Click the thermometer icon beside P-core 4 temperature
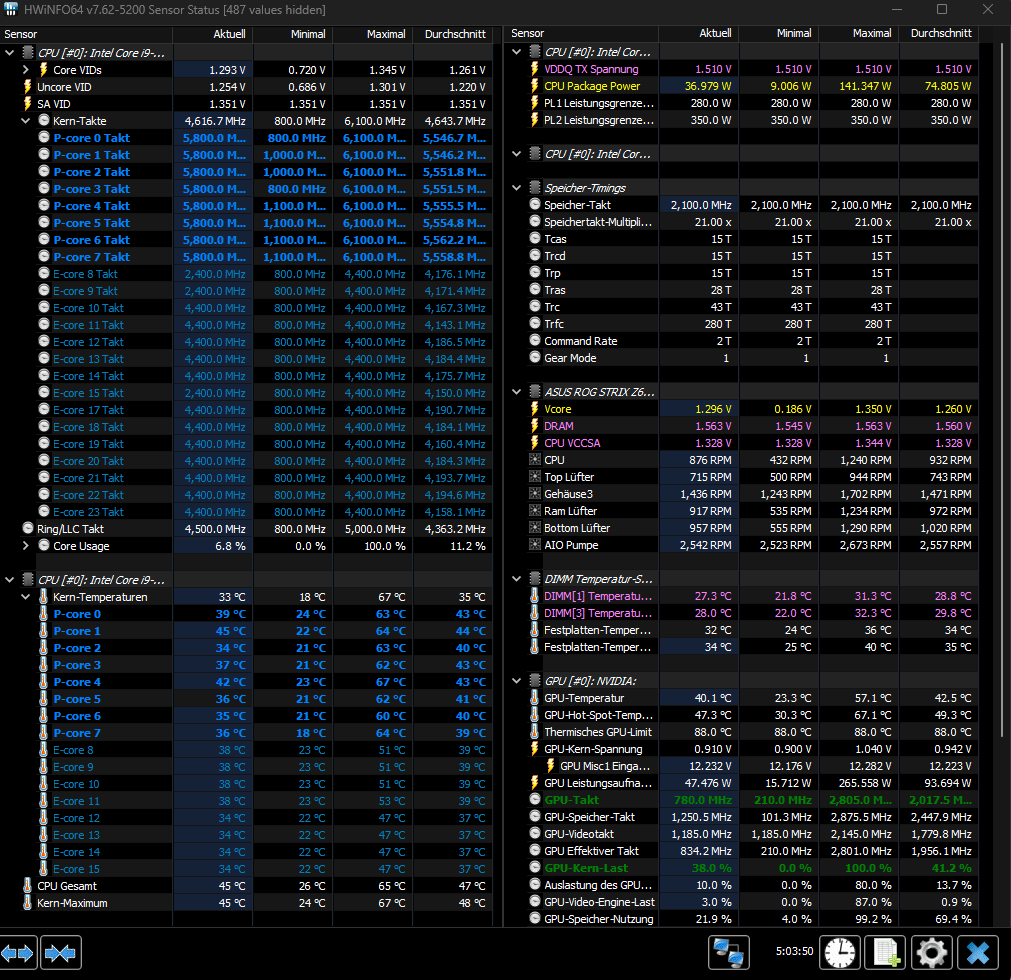Screen dimensions: 1011x980 tap(43, 681)
